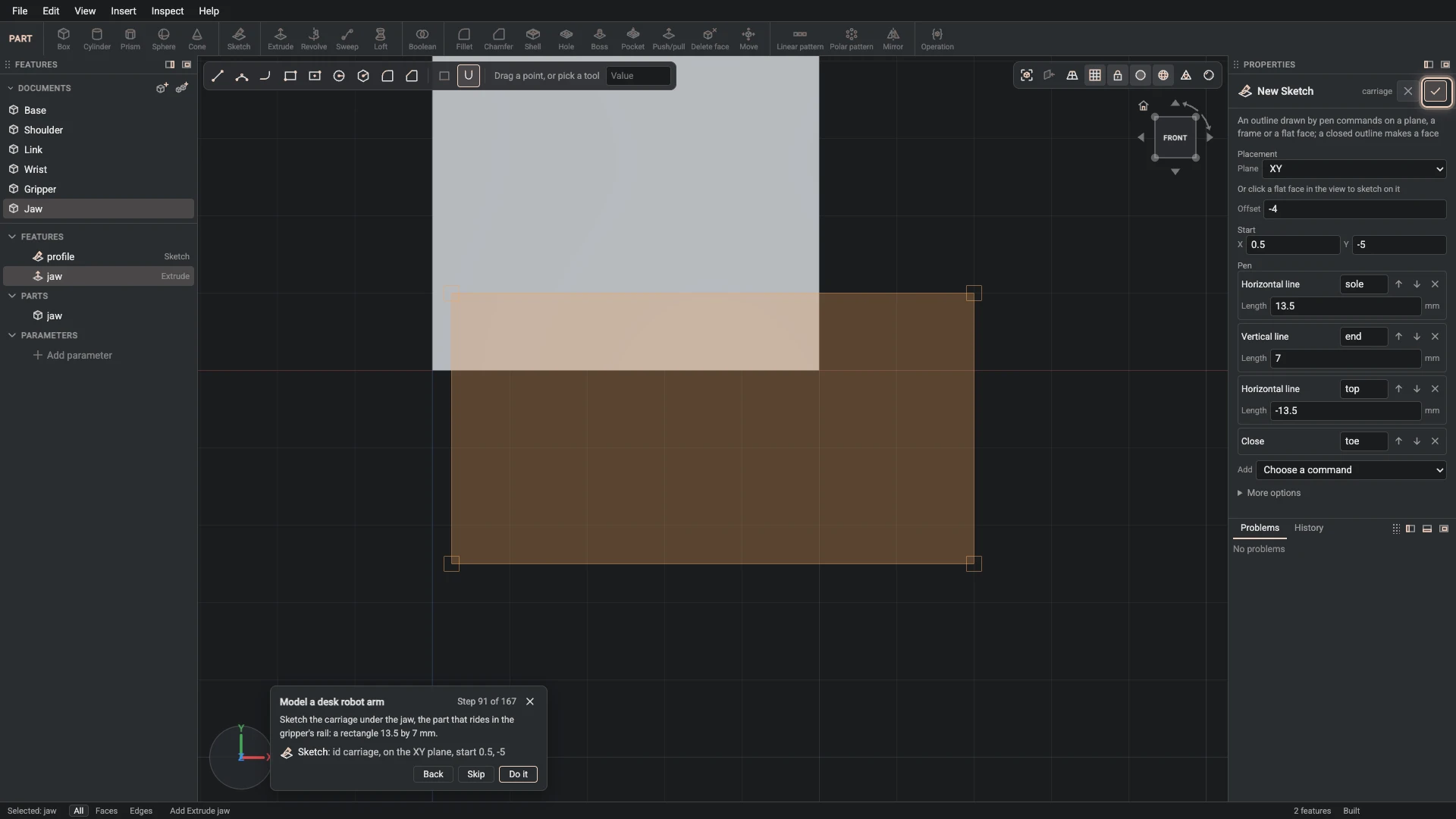Create a Polar pattern

(852, 39)
